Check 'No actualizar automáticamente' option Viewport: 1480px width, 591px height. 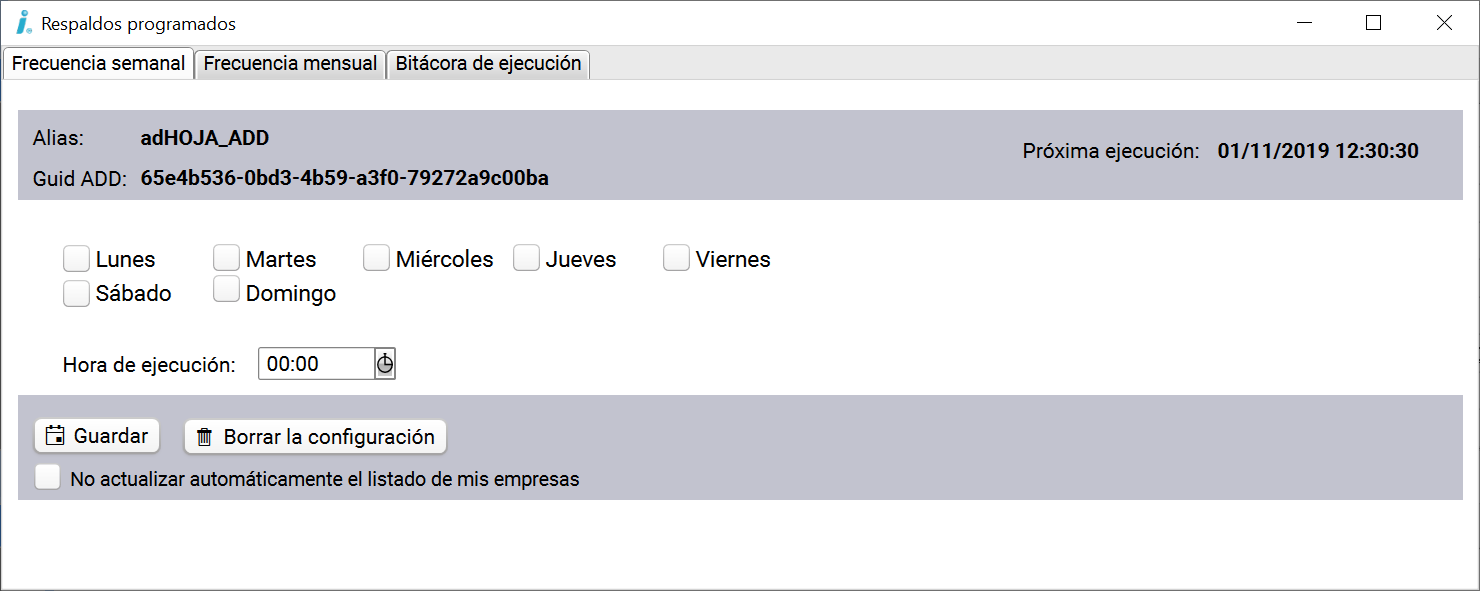click(x=48, y=478)
